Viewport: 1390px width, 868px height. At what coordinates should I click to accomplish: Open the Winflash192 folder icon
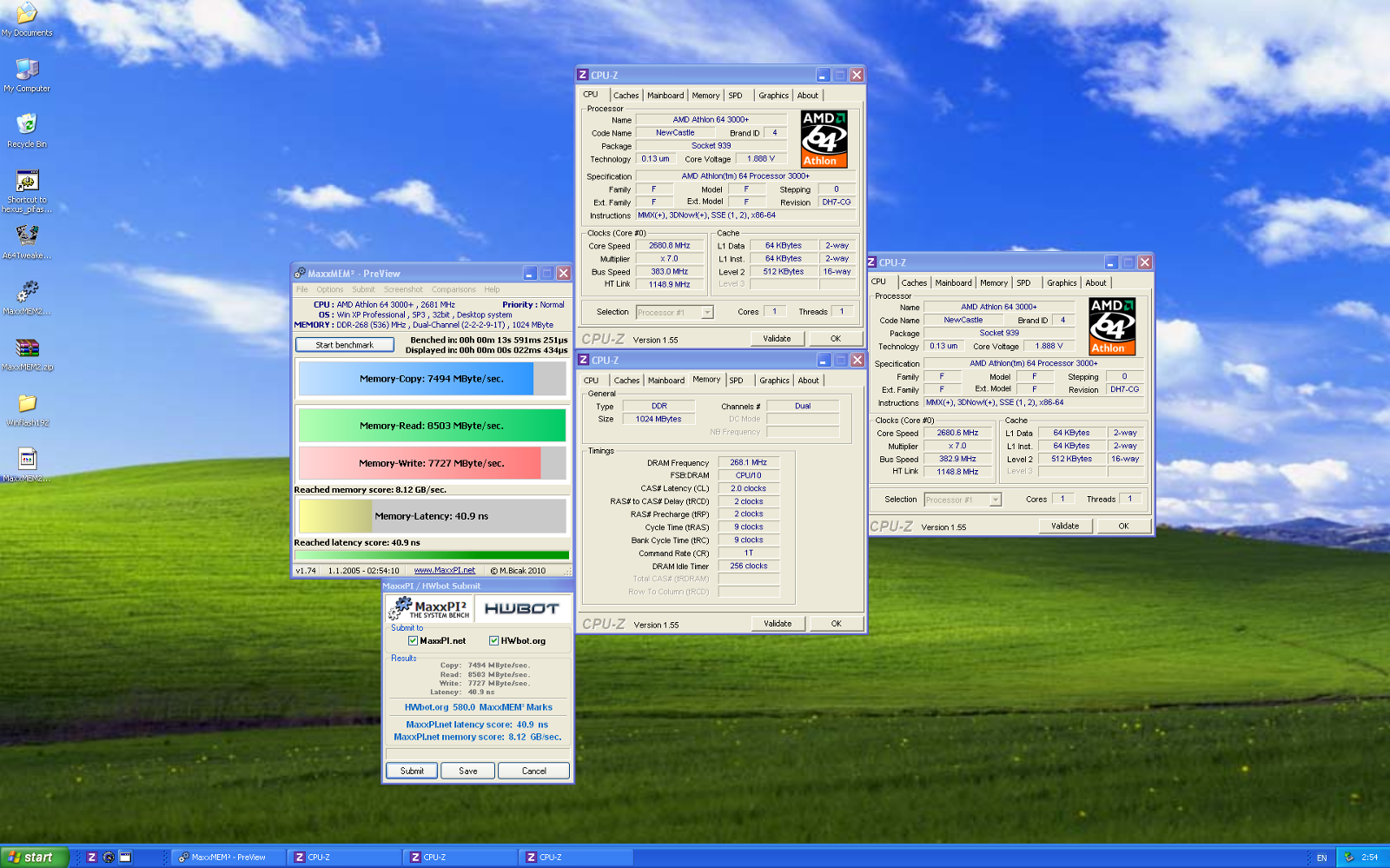coord(27,408)
